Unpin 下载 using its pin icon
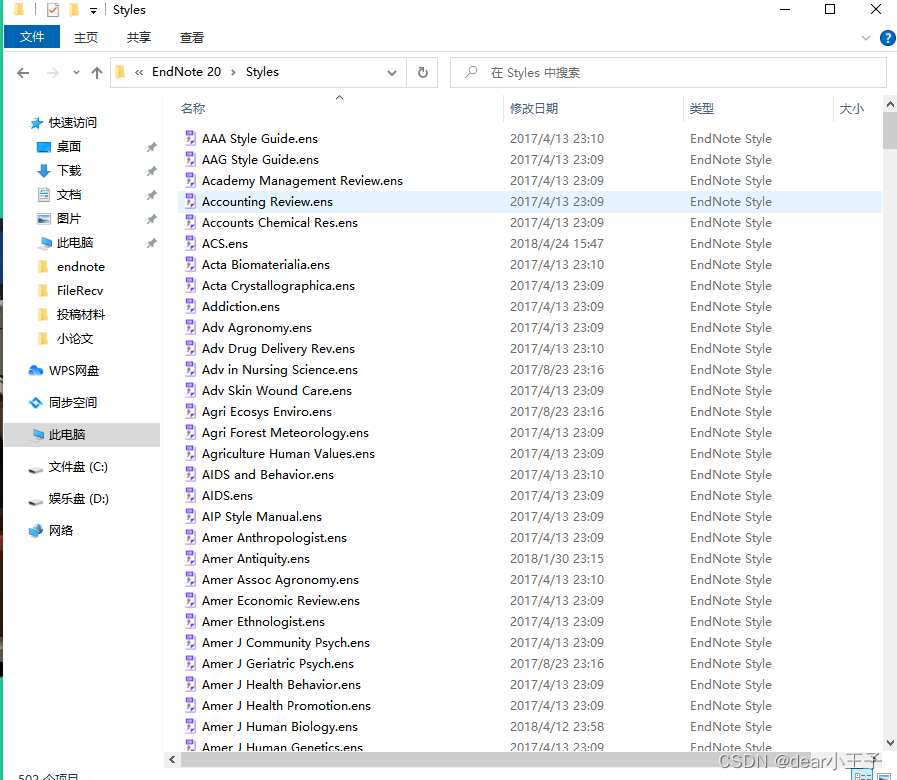 click(152, 171)
